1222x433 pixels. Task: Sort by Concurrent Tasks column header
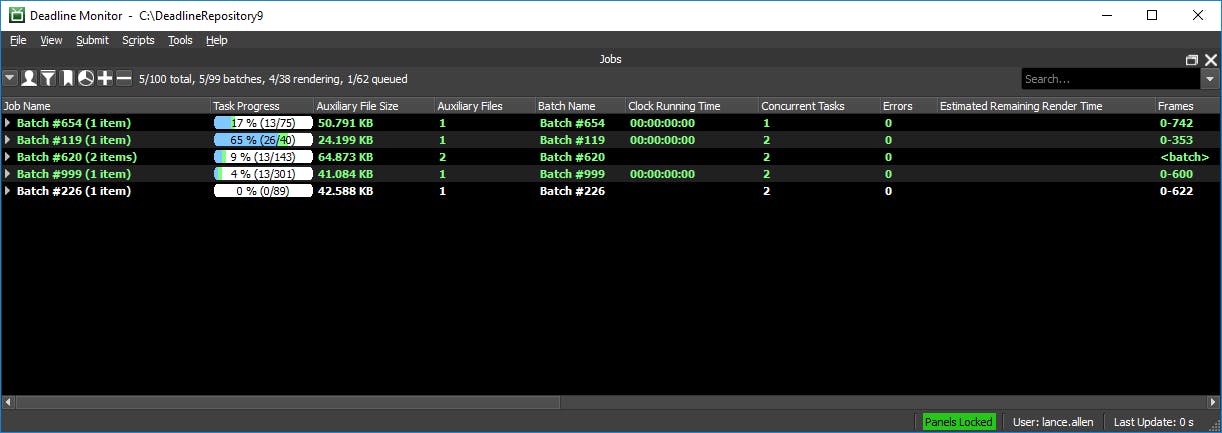point(818,106)
